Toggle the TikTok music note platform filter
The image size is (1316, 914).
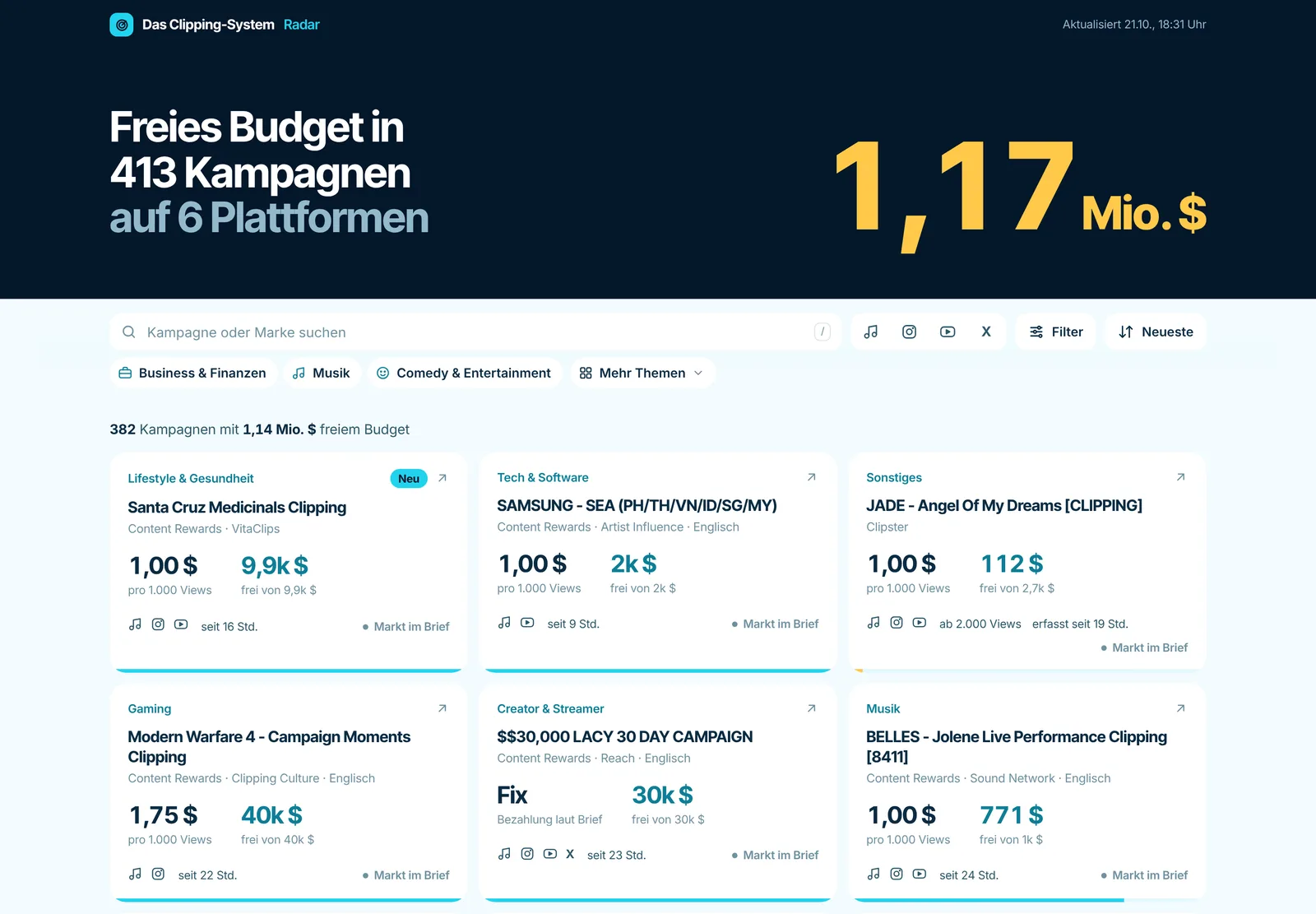[x=871, y=332]
